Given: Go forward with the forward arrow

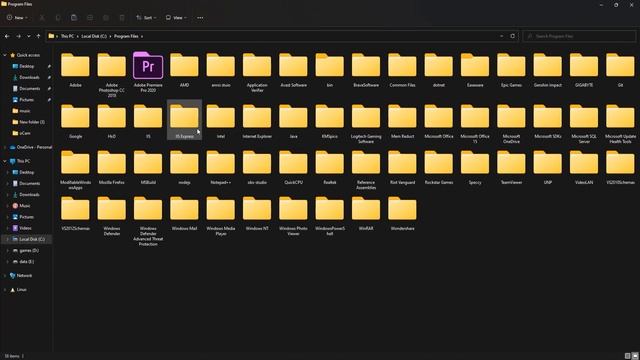Looking at the screenshot, I should click(18, 36).
